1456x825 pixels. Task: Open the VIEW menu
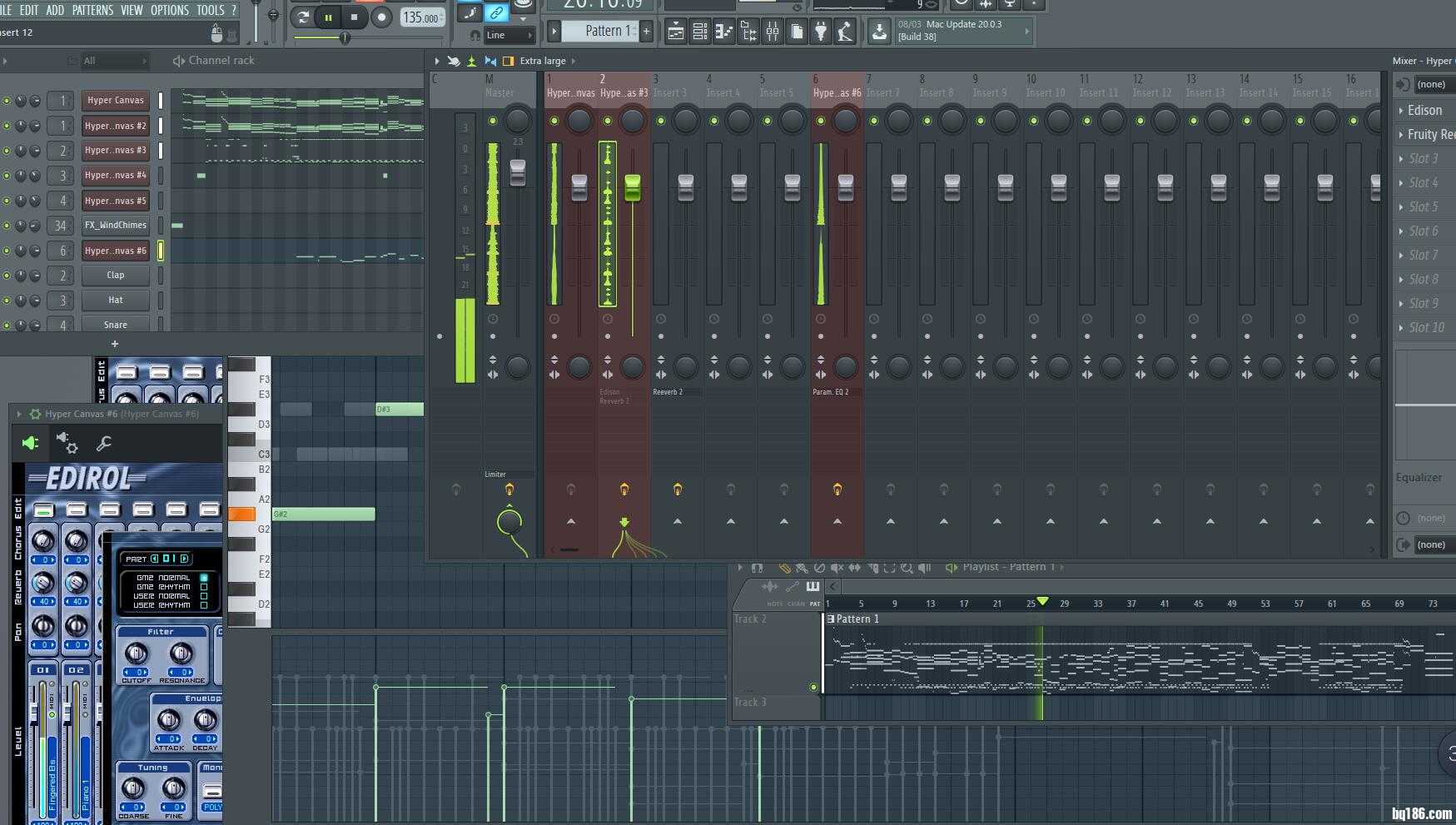(x=132, y=10)
